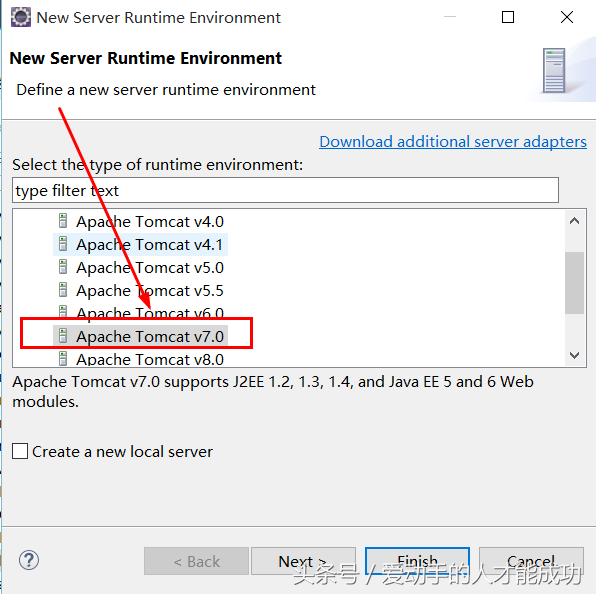Click the Apache Tomcat v4.1 server icon
The image size is (596, 594).
tap(63, 244)
